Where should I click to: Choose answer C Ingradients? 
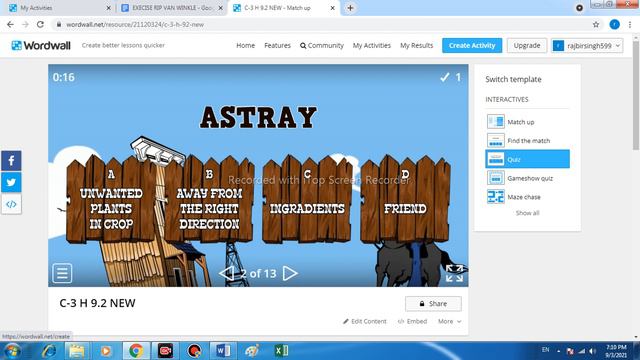[x=307, y=200]
